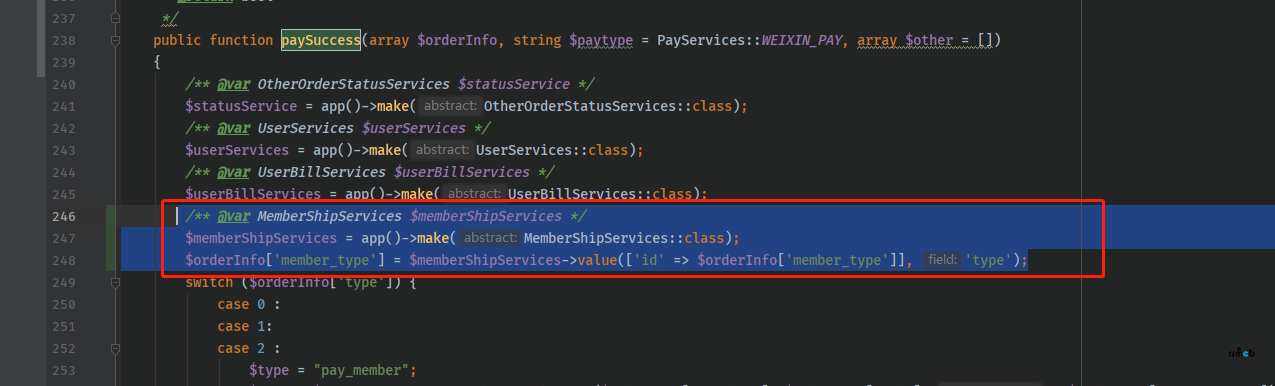Image resolution: width=1275 pixels, height=386 pixels.
Task: Click line number 246 in the gutter
Action: pos(64,216)
